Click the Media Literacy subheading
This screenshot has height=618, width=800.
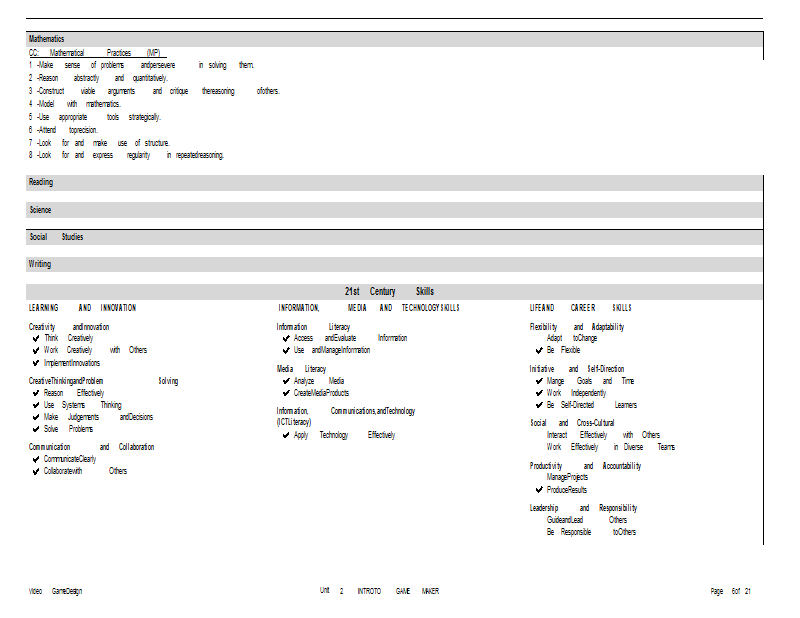point(301,369)
